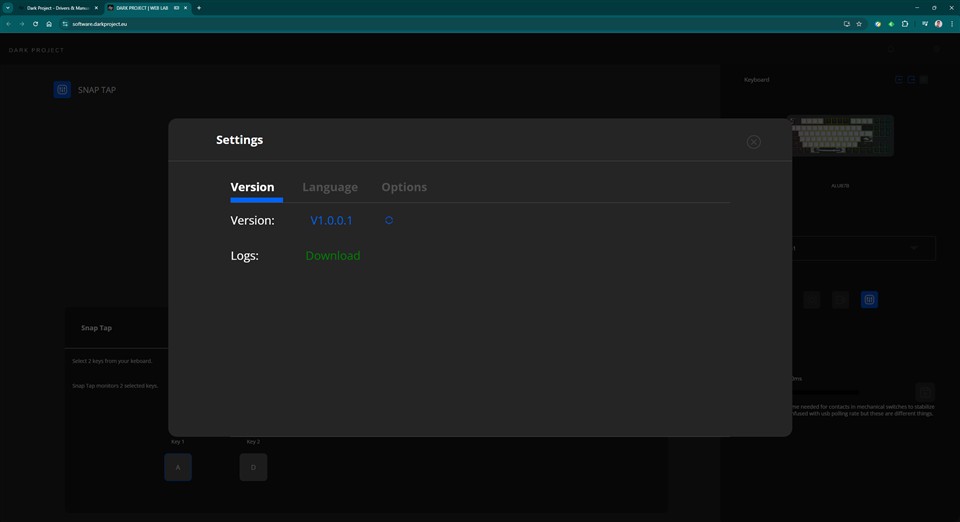Click the V1.0.0.1 version number
This screenshot has width=960, height=522.
(331, 220)
